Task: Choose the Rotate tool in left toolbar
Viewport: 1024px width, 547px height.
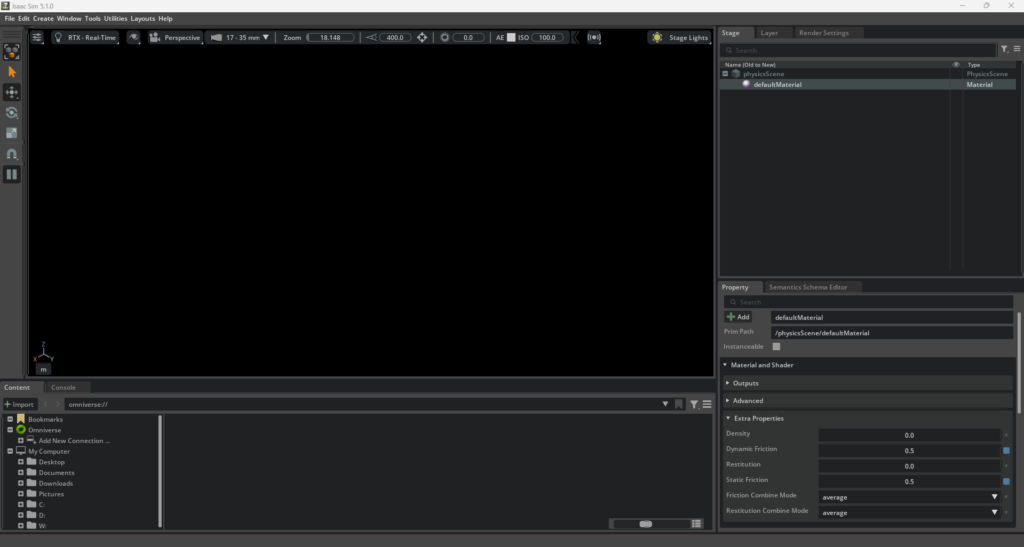Action: [x=12, y=113]
